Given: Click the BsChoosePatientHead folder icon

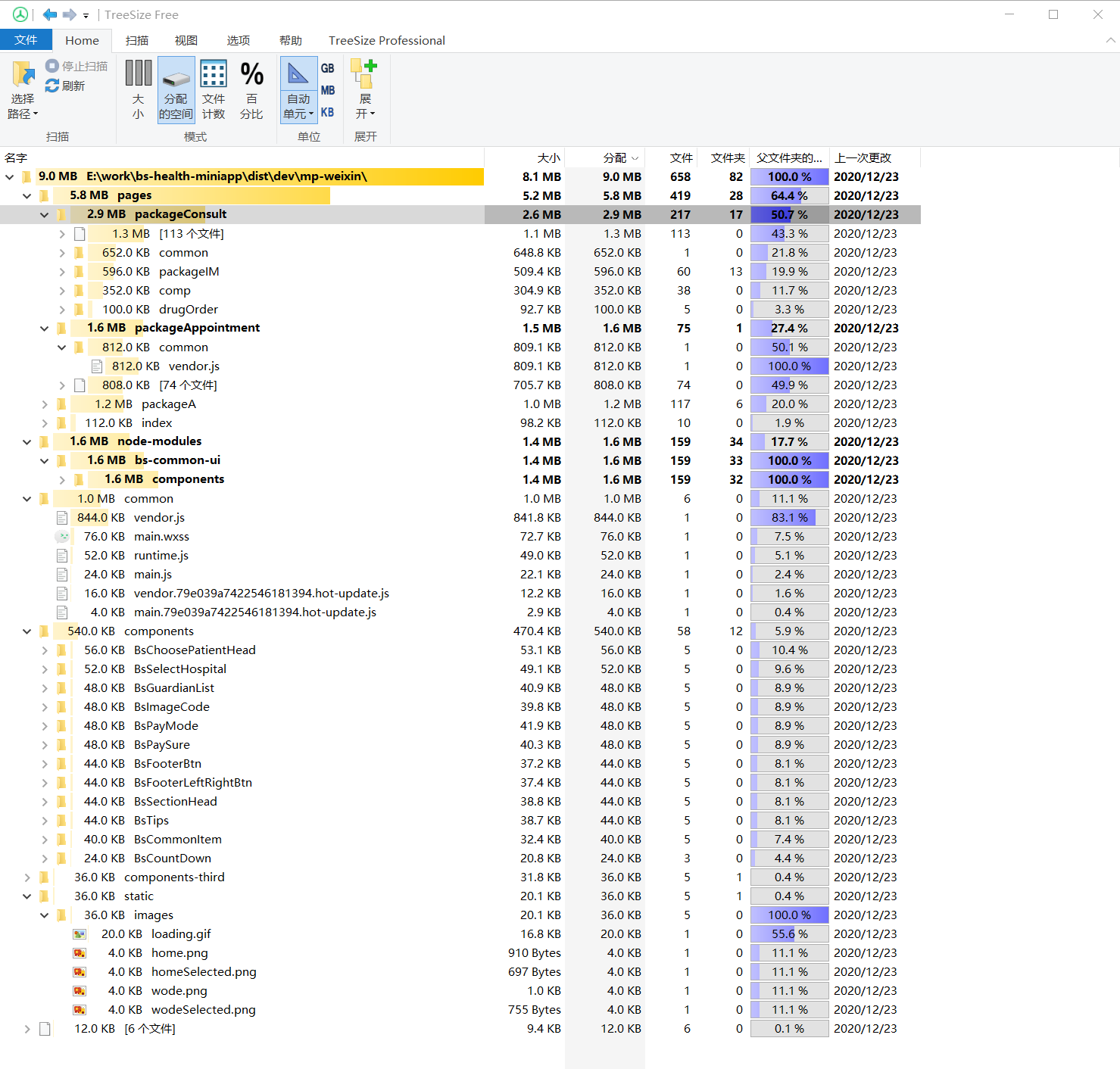Looking at the screenshot, I should pyautogui.click(x=61, y=650).
